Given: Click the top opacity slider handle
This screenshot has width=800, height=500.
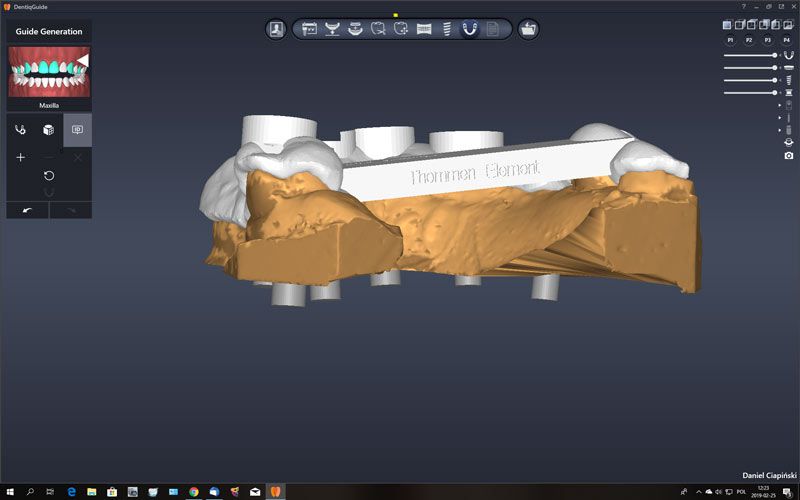Looking at the screenshot, I should tap(775, 55).
